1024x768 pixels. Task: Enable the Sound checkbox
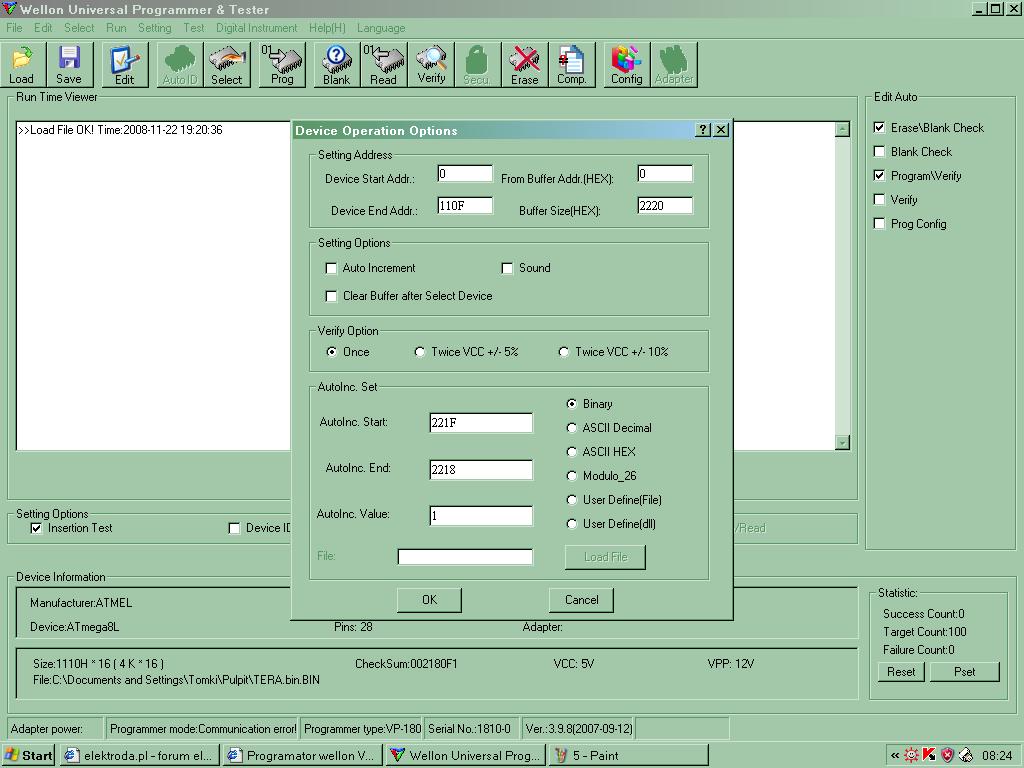point(507,268)
